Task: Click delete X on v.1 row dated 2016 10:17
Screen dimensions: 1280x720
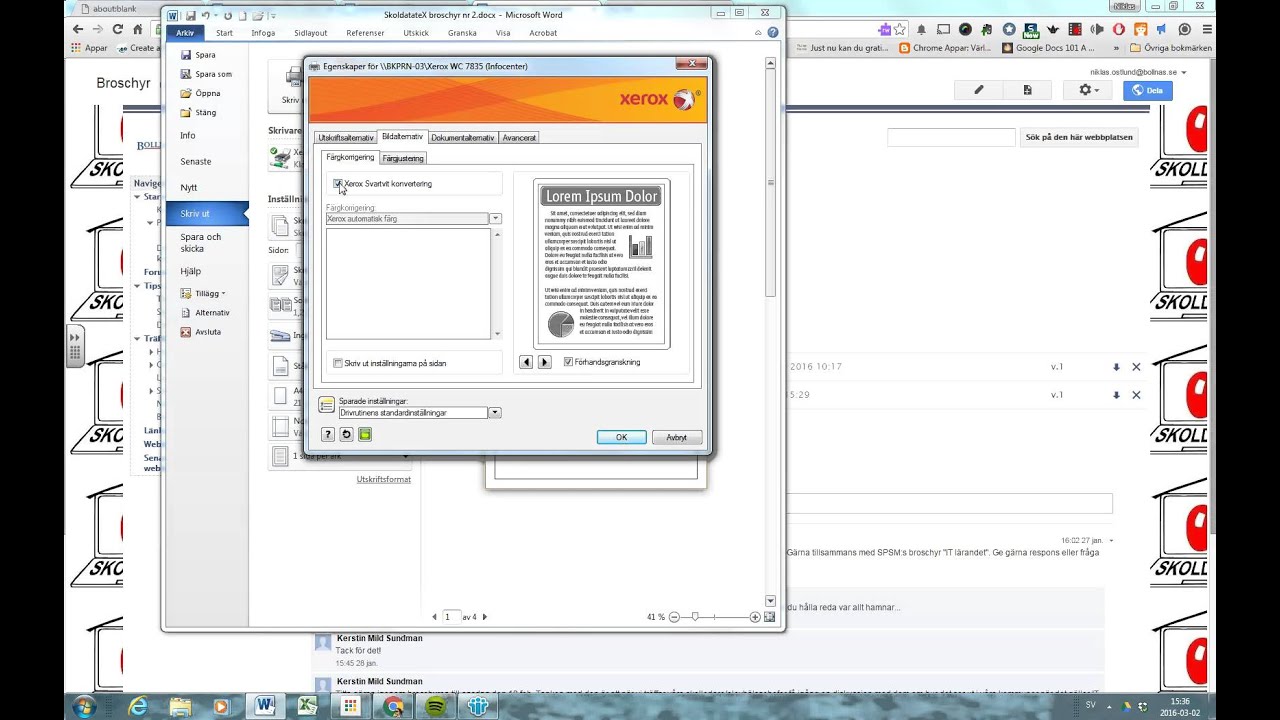Action: click(1136, 367)
